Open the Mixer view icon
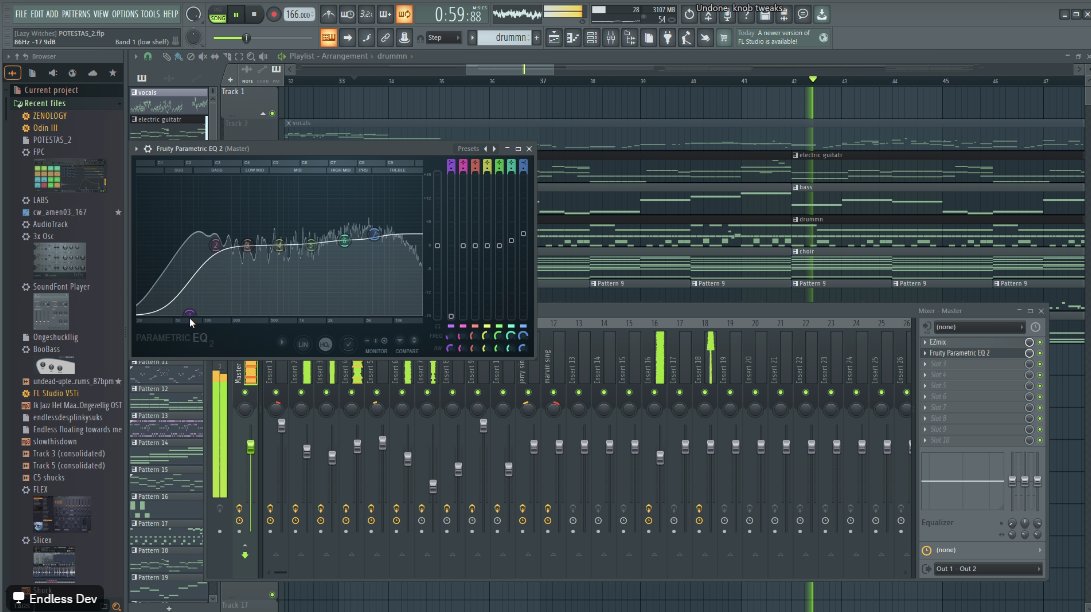This screenshot has height=612, width=1091. click(x=610, y=38)
